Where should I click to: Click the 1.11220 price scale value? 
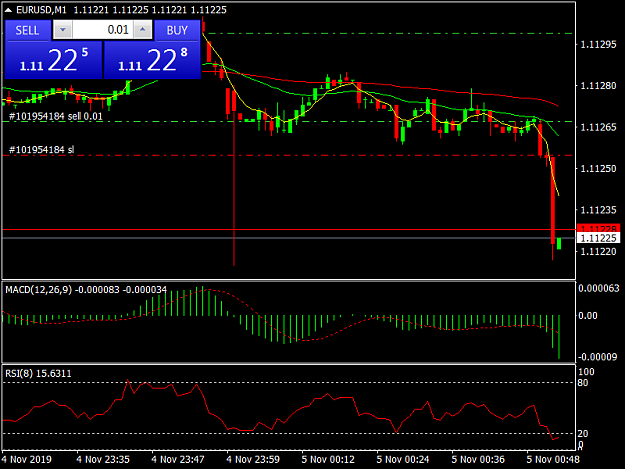tap(598, 251)
